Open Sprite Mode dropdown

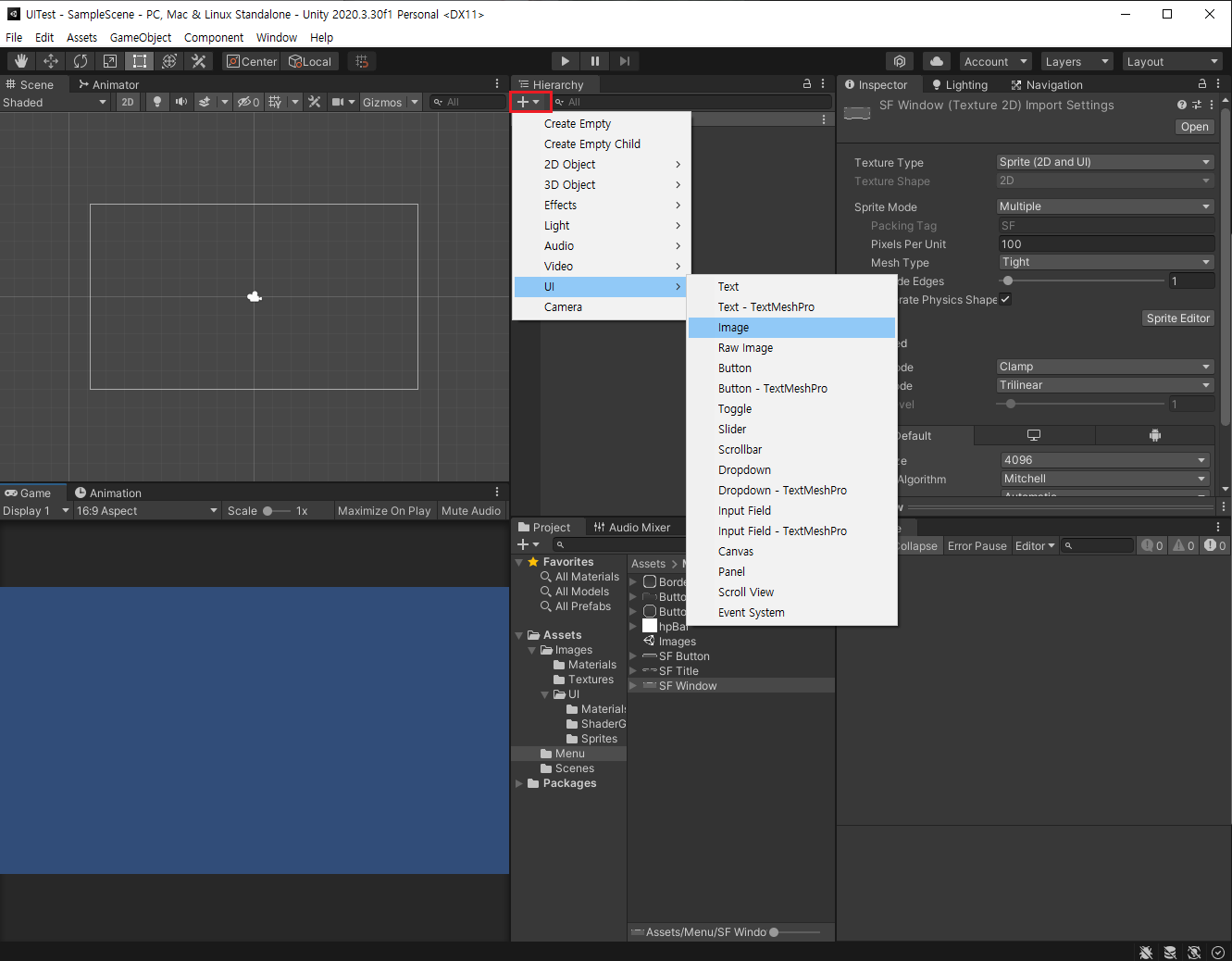pyautogui.click(x=1105, y=206)
